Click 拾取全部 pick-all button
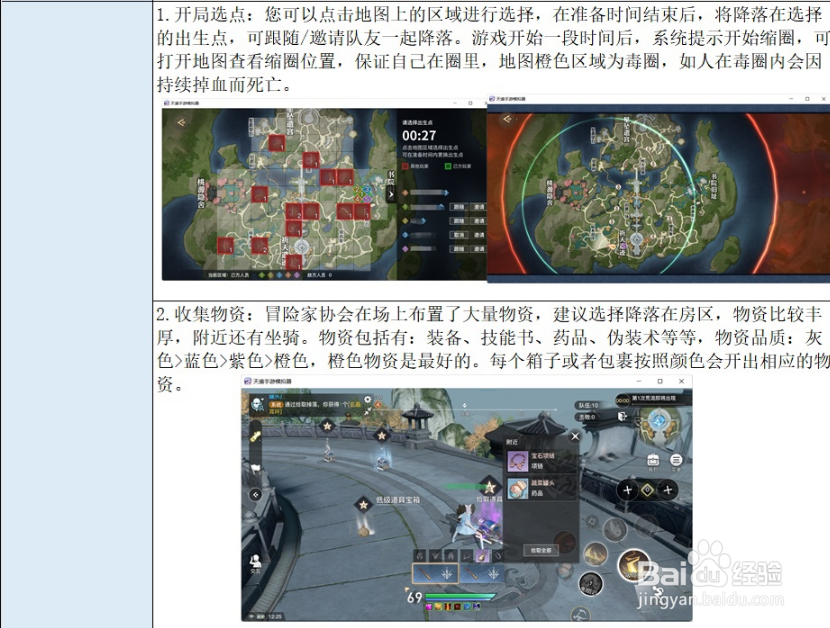830x628 pixels. coord(541,550)
